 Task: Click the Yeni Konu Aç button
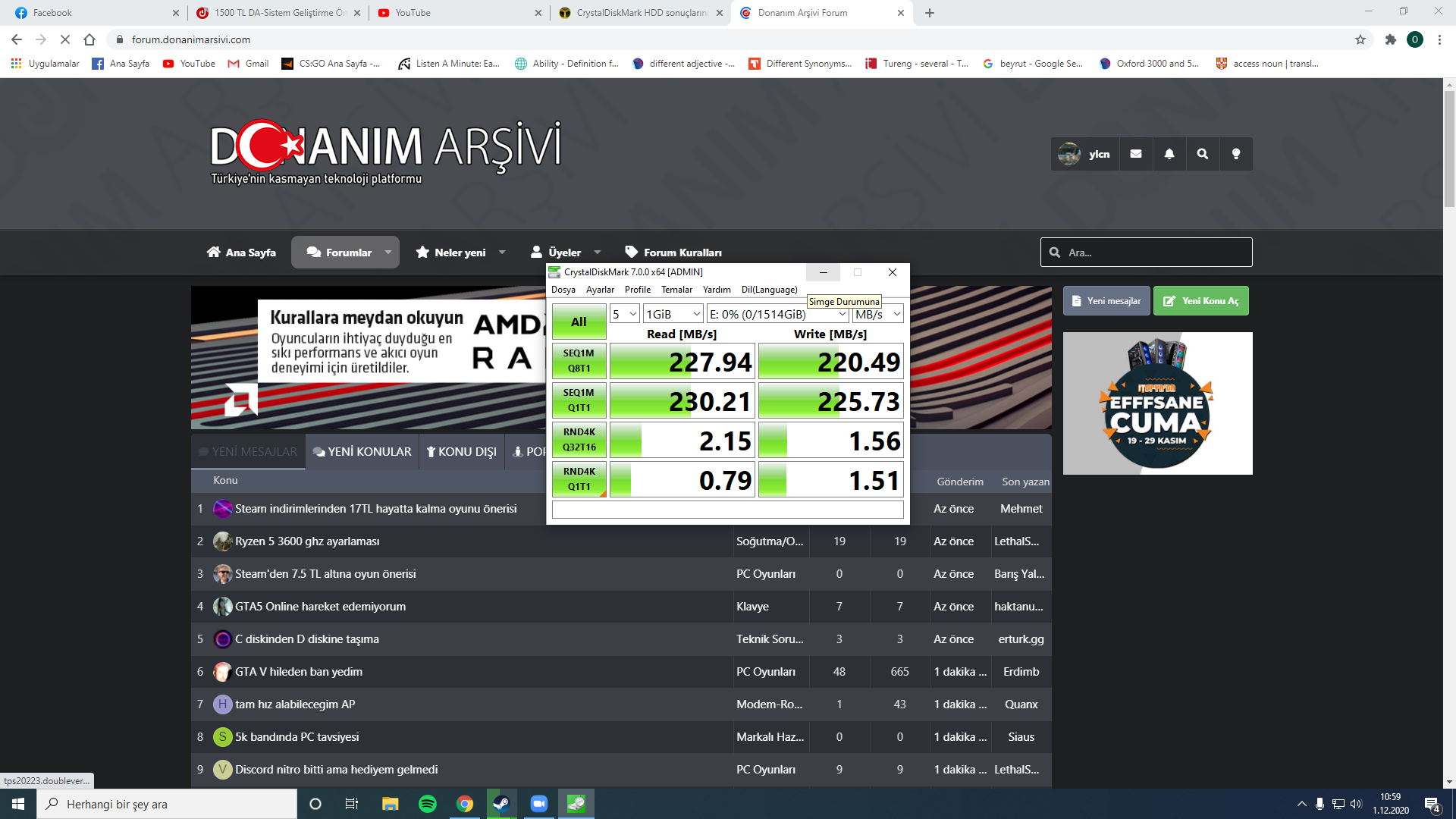(x=1200, y=301)
